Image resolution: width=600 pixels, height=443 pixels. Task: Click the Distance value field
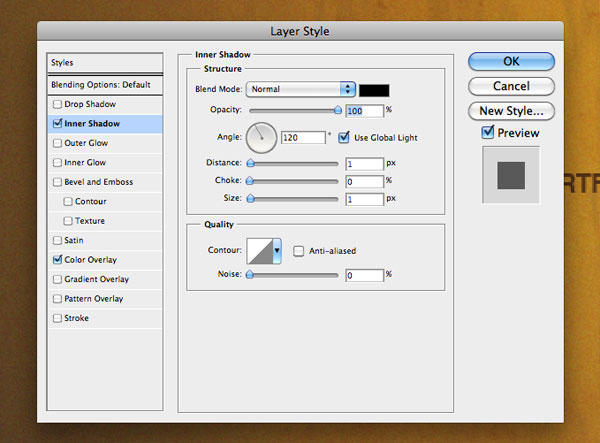click(364, 163)
